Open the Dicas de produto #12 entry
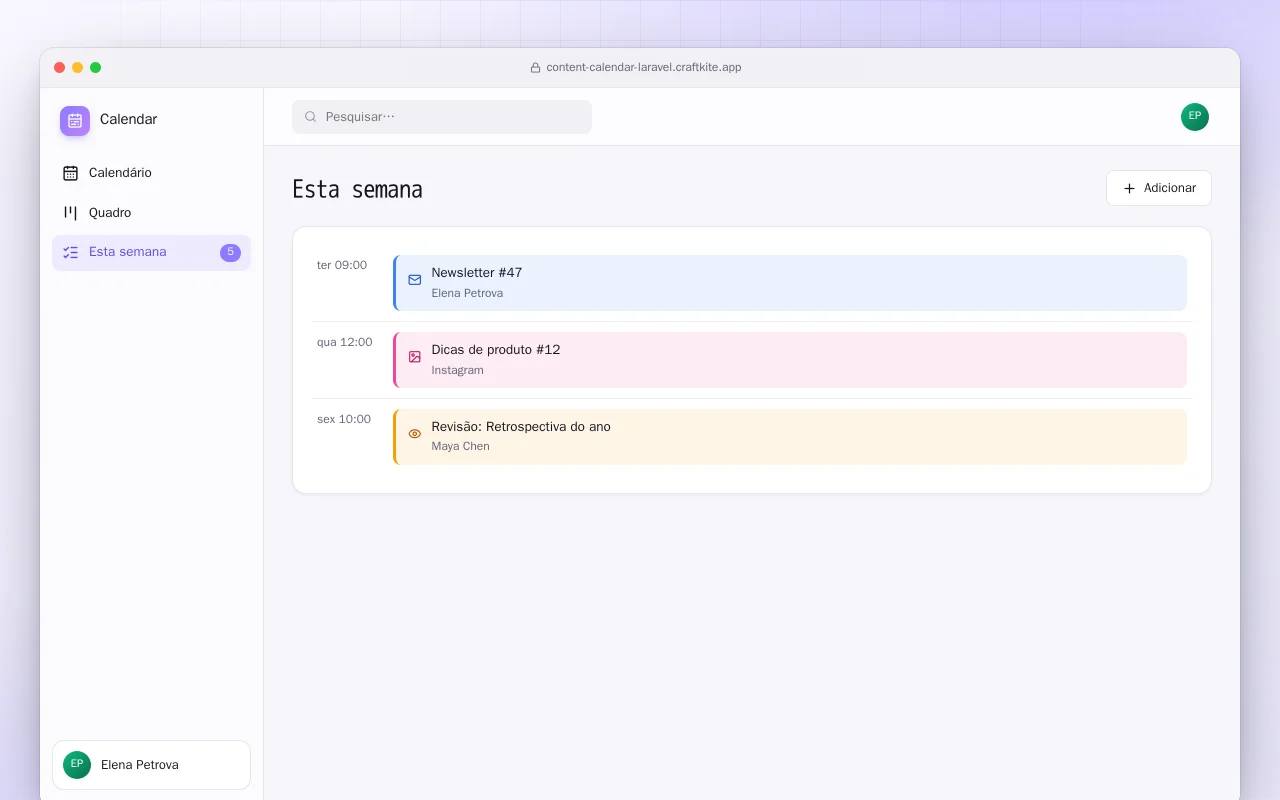 [x=790, y=360]
